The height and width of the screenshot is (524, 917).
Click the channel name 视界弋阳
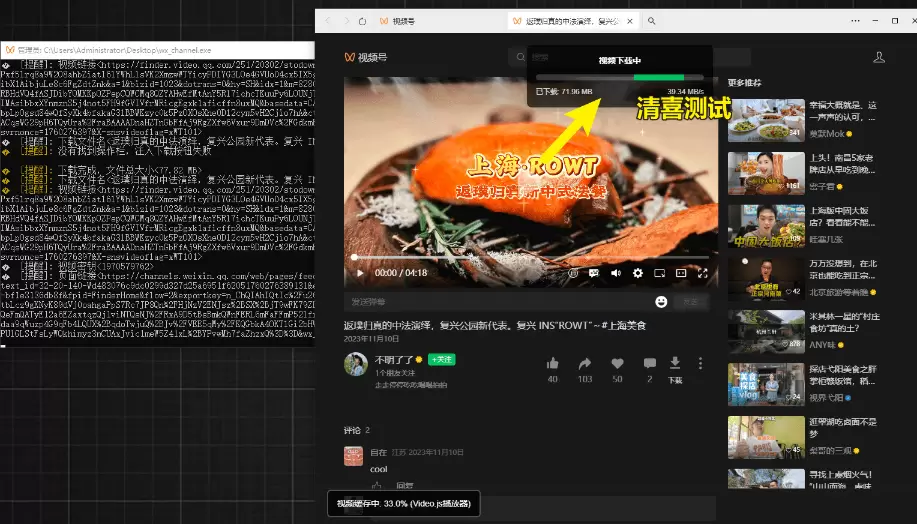coord(826,398)
